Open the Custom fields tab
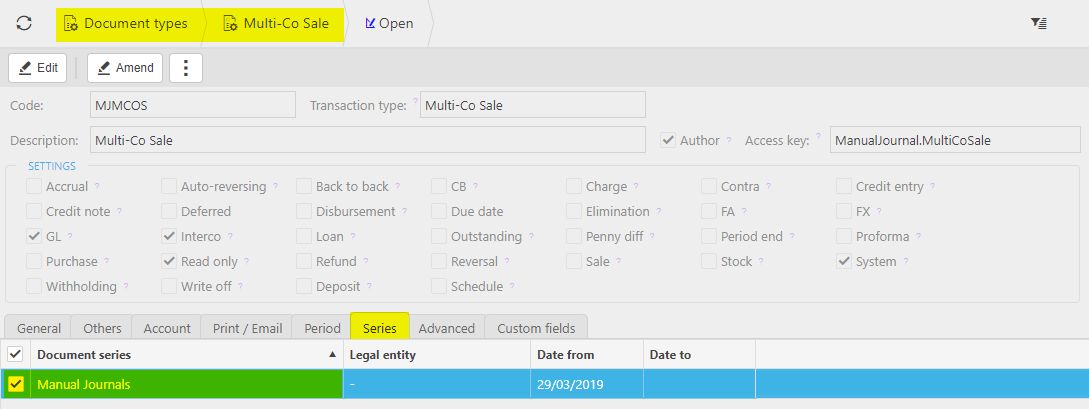The height and width of the screenshot is (409, 1089). (536, 328)
